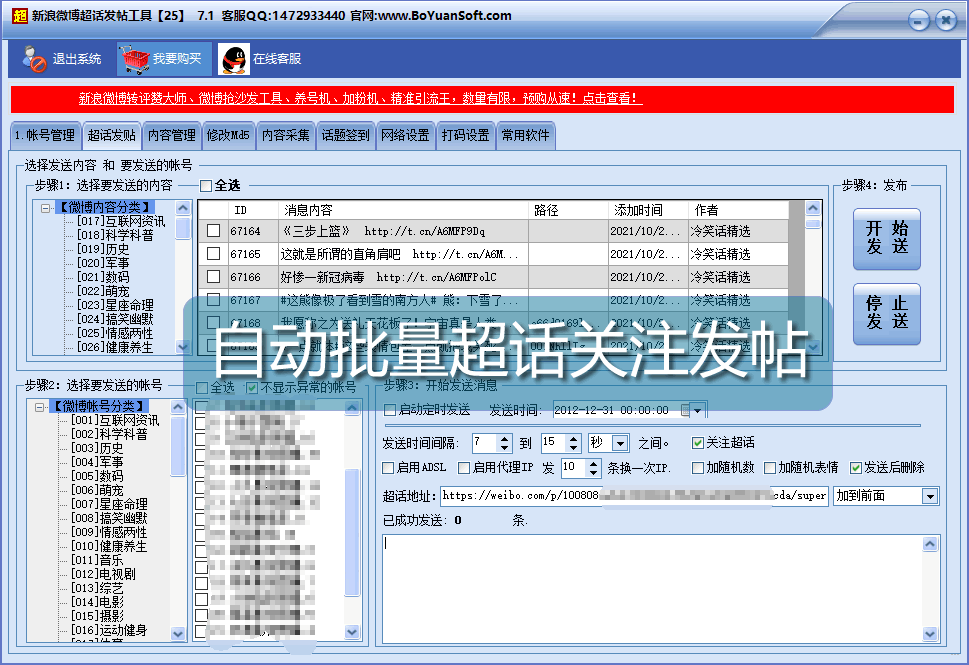This screenshot has height=665, width=969.
Task: Collapse the 【微博帐号分类】 tree node
Action: click(39, 407)
